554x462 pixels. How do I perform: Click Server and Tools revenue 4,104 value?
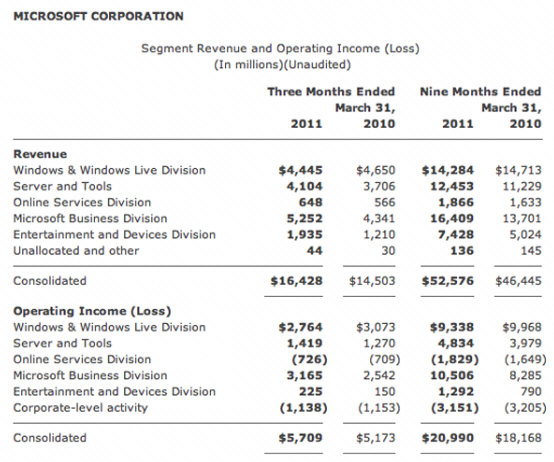(x=305, y=186)
